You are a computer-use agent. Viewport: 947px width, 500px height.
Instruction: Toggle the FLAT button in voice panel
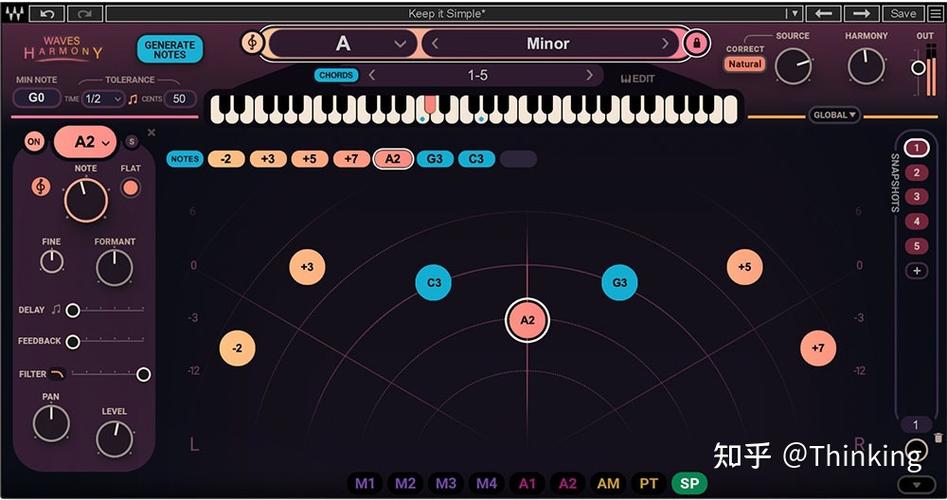point(131,187)
